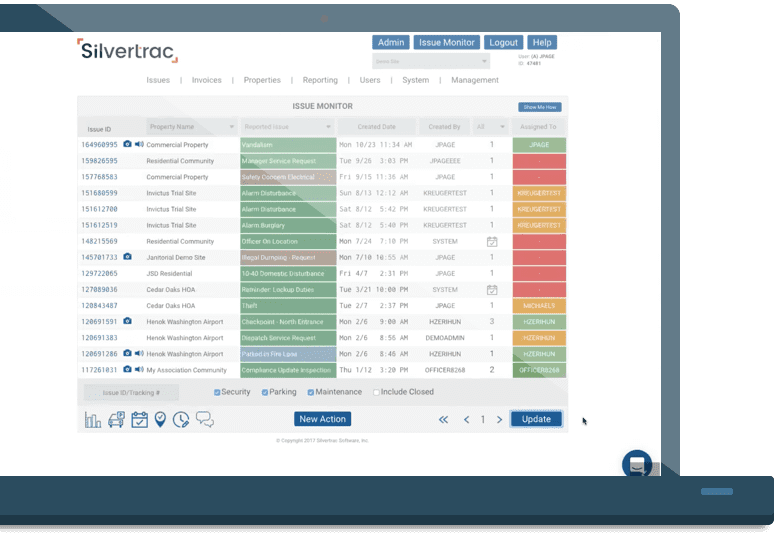This screenshot has height=538, width=777.
Task: Click the Show Me How button
Action: click(540, 107)
